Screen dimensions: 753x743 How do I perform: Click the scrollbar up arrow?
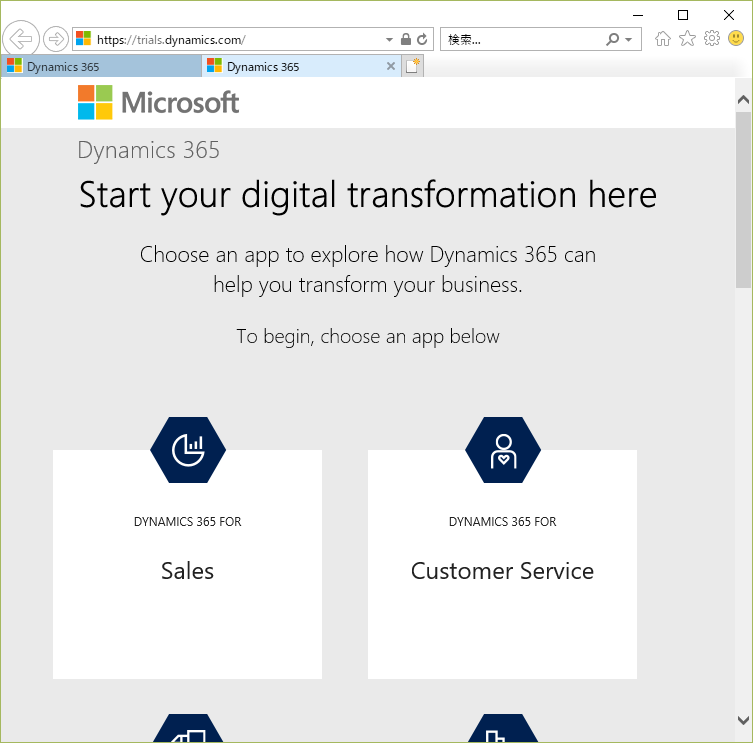pyautogui.click(x=743, y=99)
